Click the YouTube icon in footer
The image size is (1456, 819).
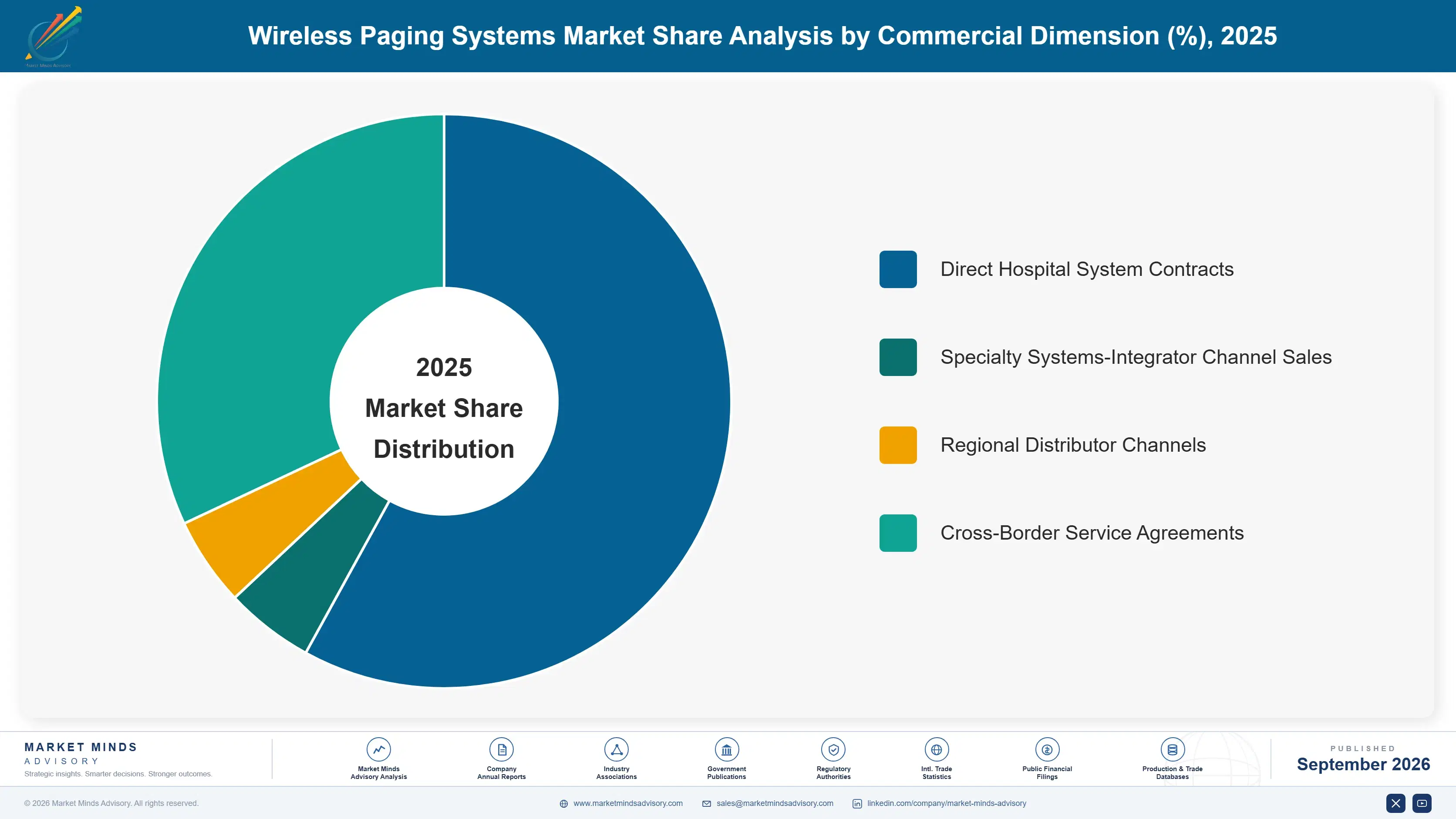[x=1422, y=803]
